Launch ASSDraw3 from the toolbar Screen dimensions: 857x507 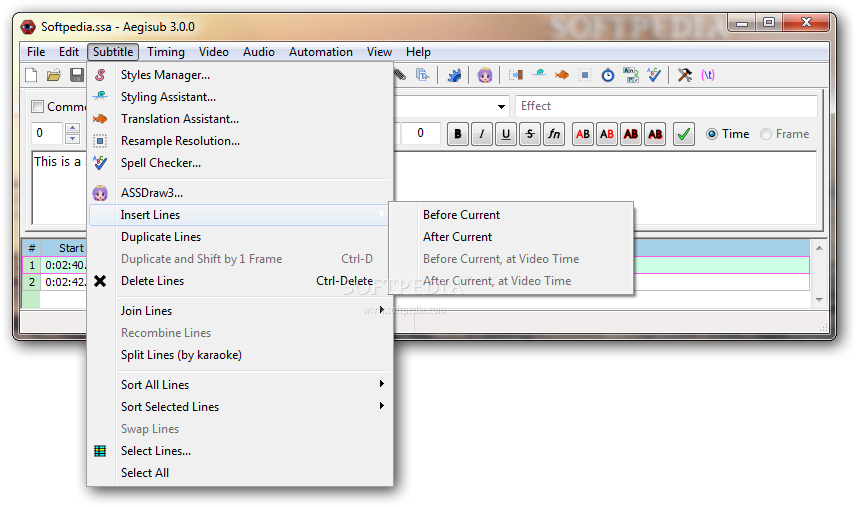click(x=485, y=75)
